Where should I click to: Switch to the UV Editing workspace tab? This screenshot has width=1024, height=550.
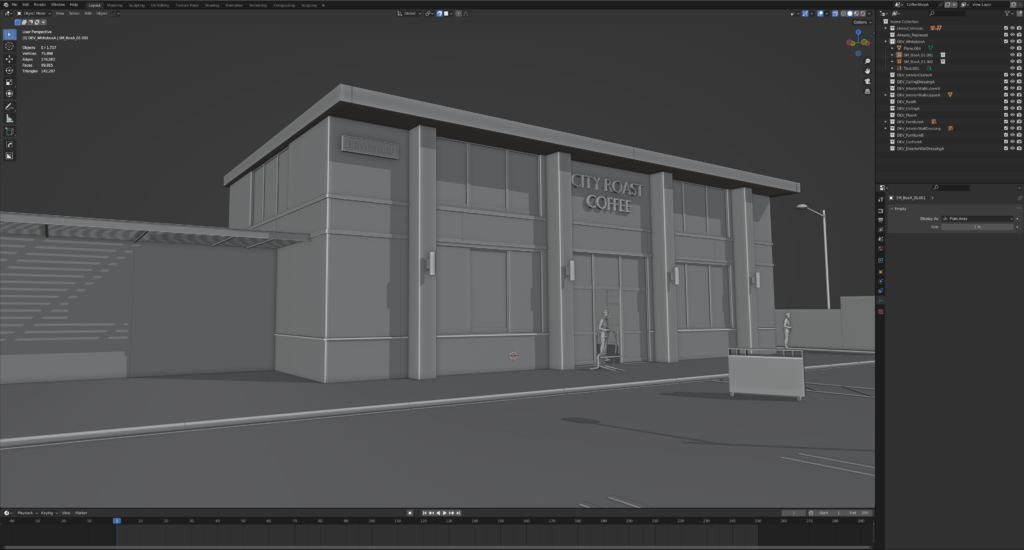(x=159, y=5)
